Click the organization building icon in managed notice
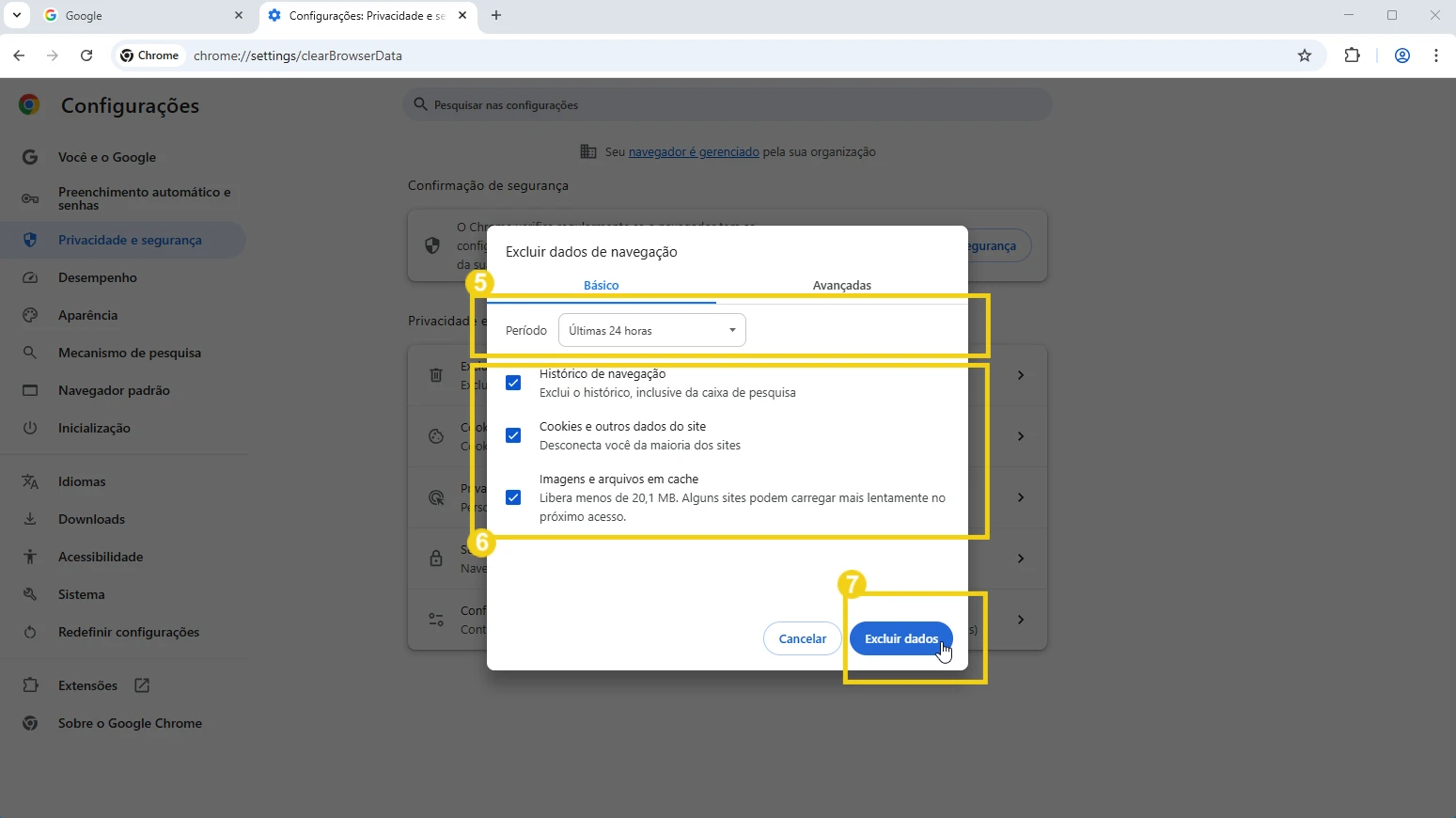The width and height of the screenshot is (1456, 818). coord(588,151)
